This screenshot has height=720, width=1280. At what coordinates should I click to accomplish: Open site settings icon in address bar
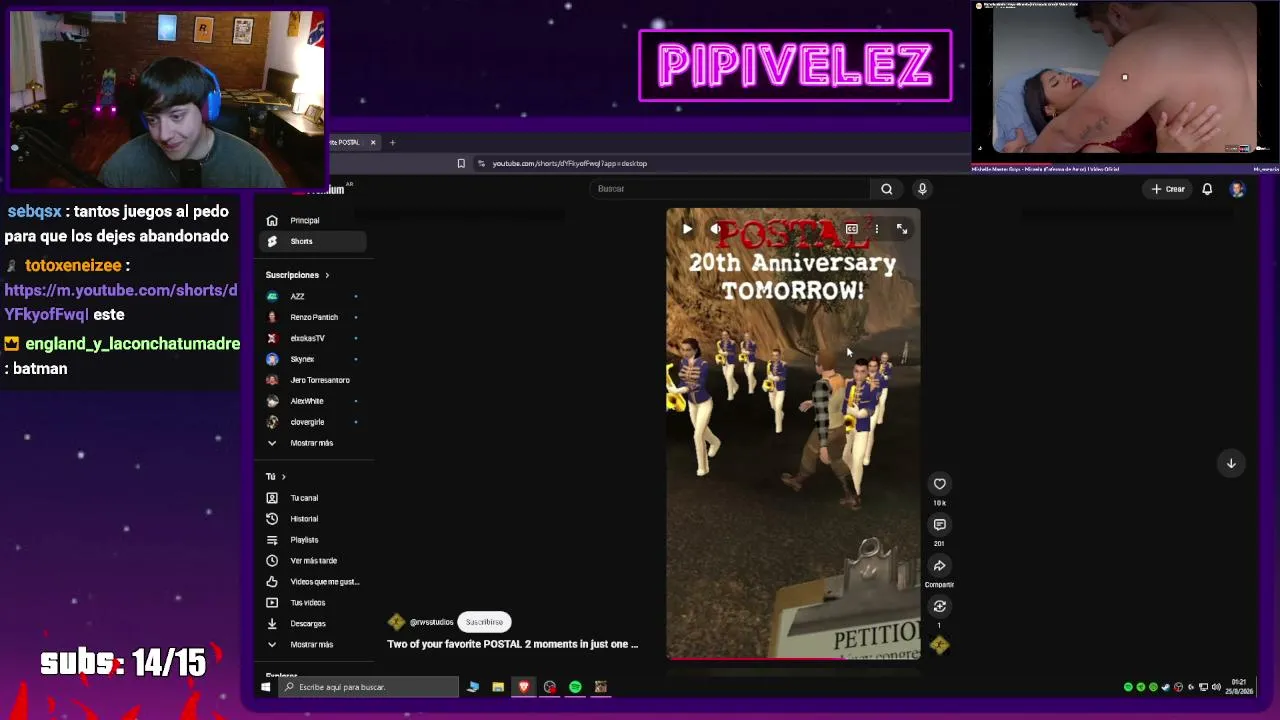pyautogui.click(x=481, y=163)
